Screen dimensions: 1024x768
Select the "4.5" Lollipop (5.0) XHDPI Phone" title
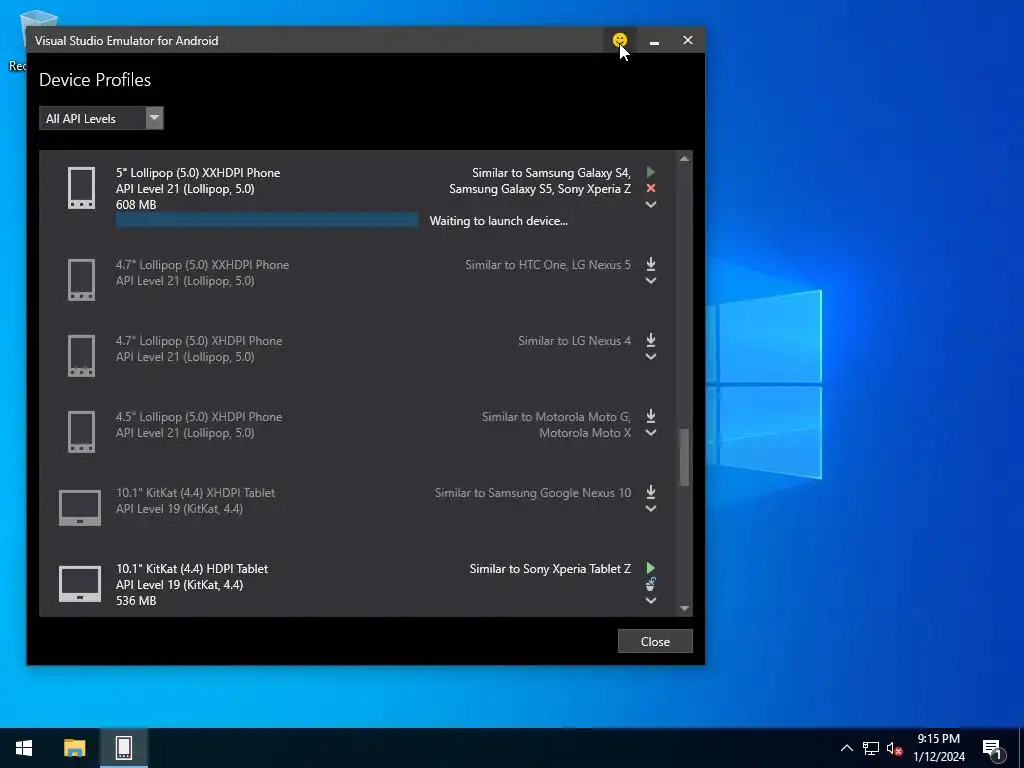(199, 416)
